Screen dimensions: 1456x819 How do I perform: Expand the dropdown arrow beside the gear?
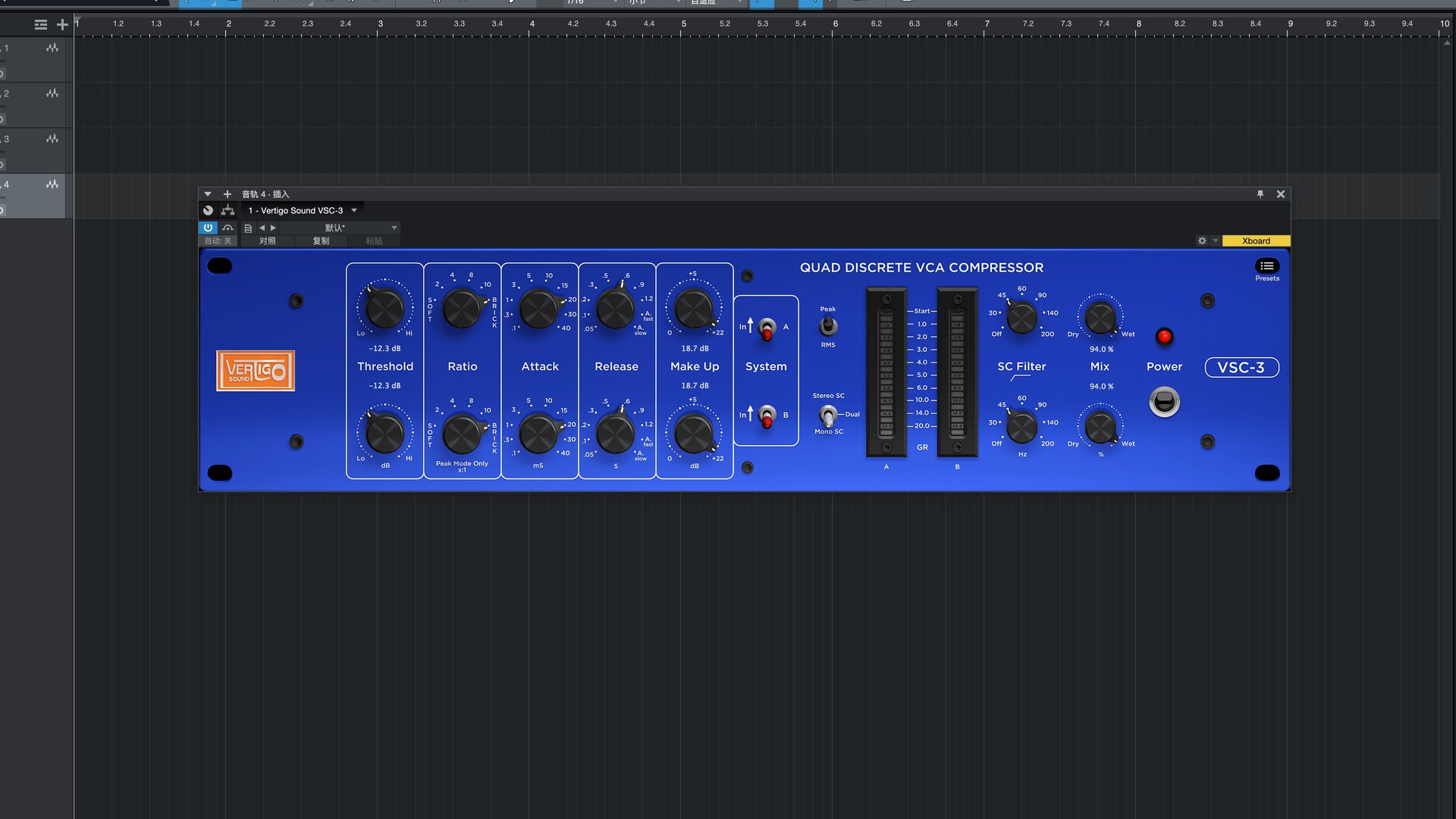pos(1216,240)
